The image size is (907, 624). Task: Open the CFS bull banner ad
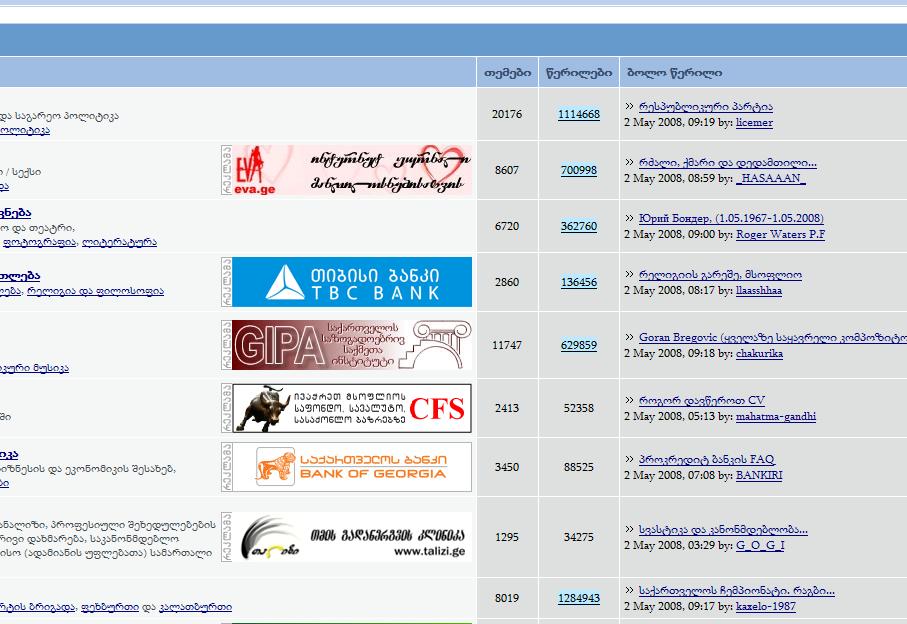352,408
